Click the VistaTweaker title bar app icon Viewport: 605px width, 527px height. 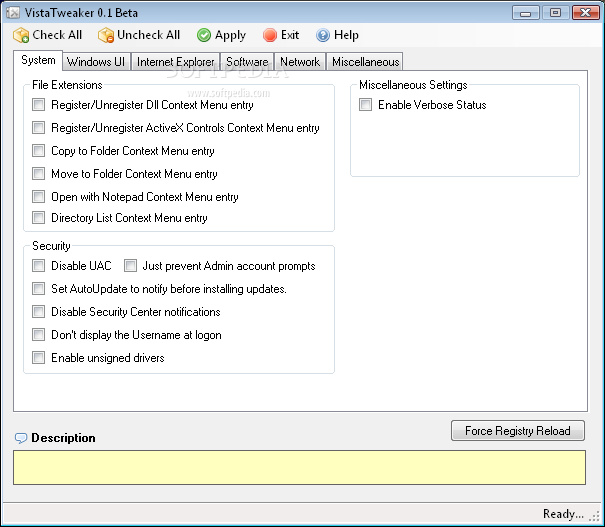13,13
